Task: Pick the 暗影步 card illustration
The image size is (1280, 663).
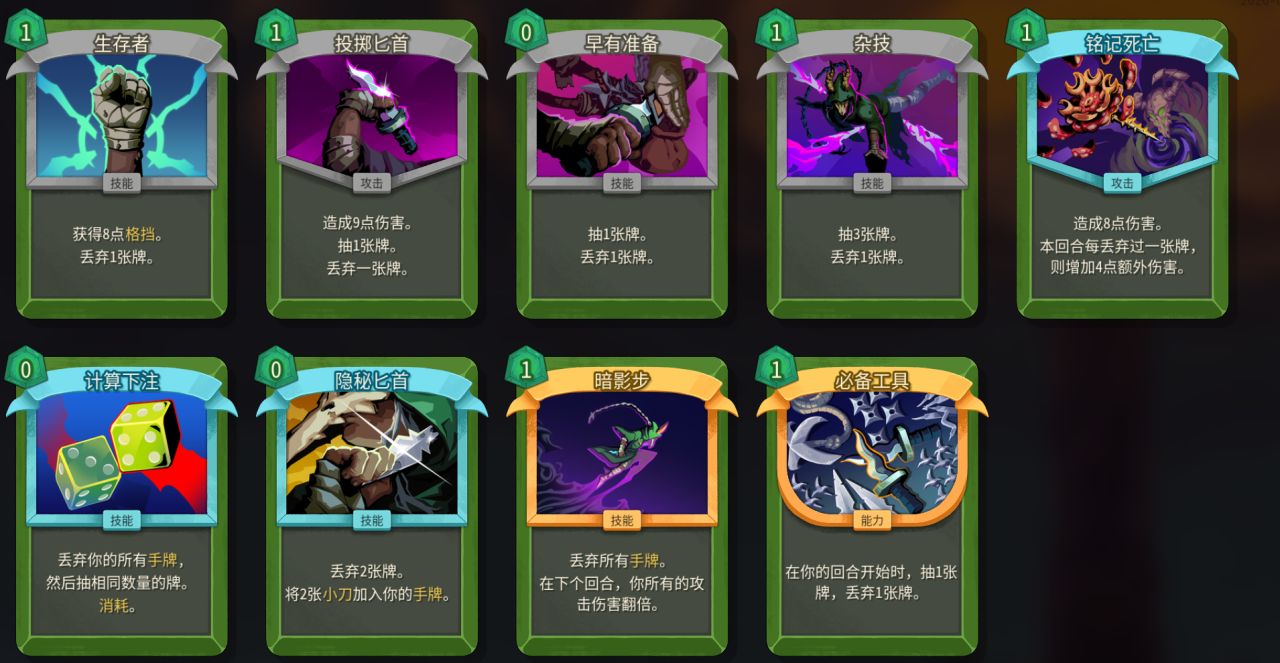Action: pyautogui.click(x=621, y=453)
